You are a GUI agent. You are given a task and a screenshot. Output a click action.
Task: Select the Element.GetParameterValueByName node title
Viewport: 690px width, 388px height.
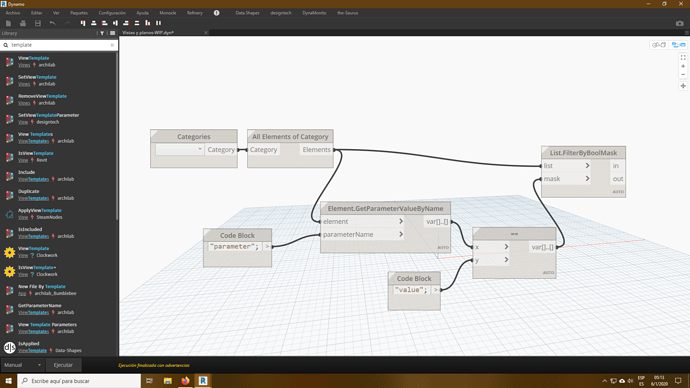[x=385, y=209]
